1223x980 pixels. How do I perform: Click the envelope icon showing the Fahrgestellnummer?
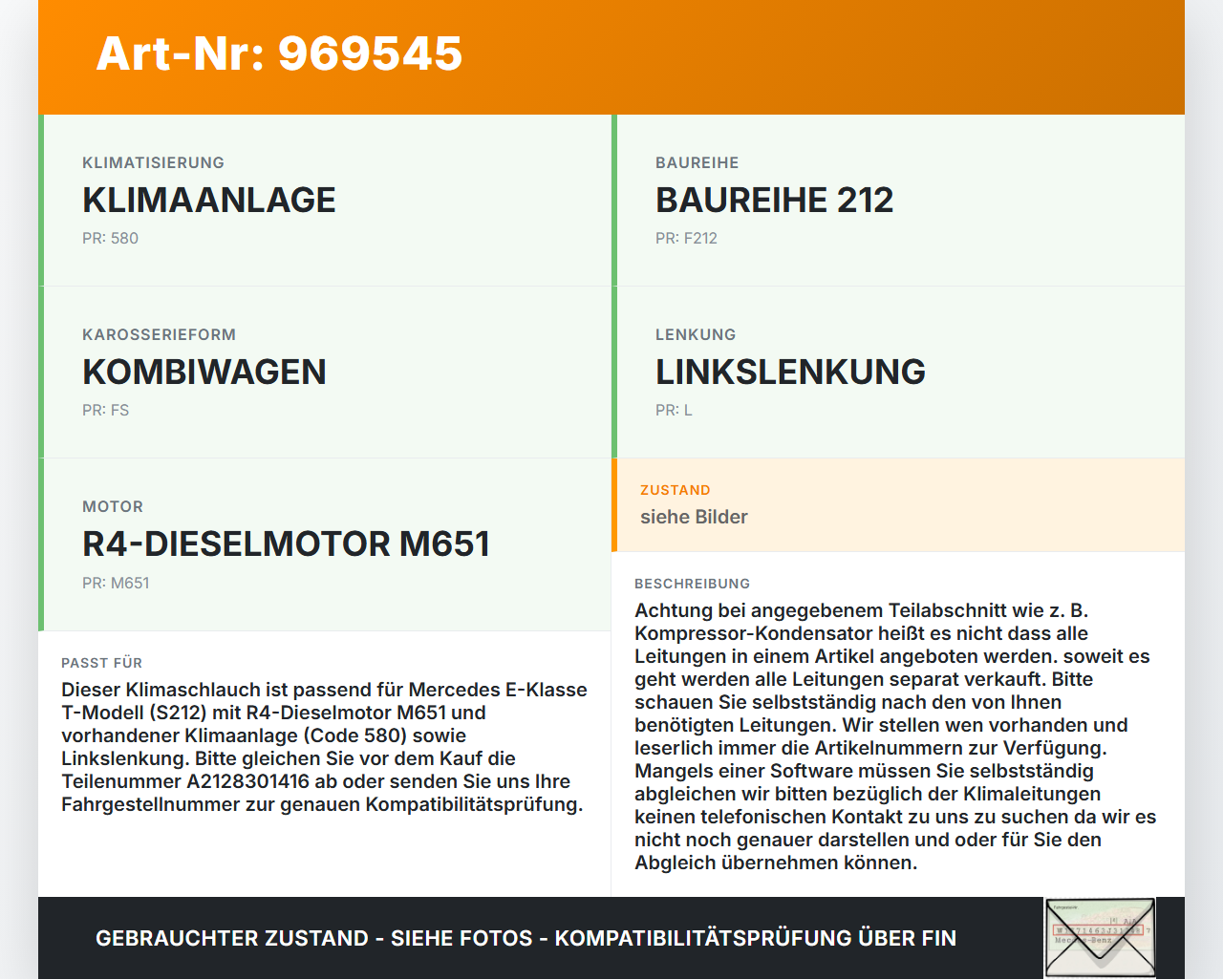tap(1099, 937)
